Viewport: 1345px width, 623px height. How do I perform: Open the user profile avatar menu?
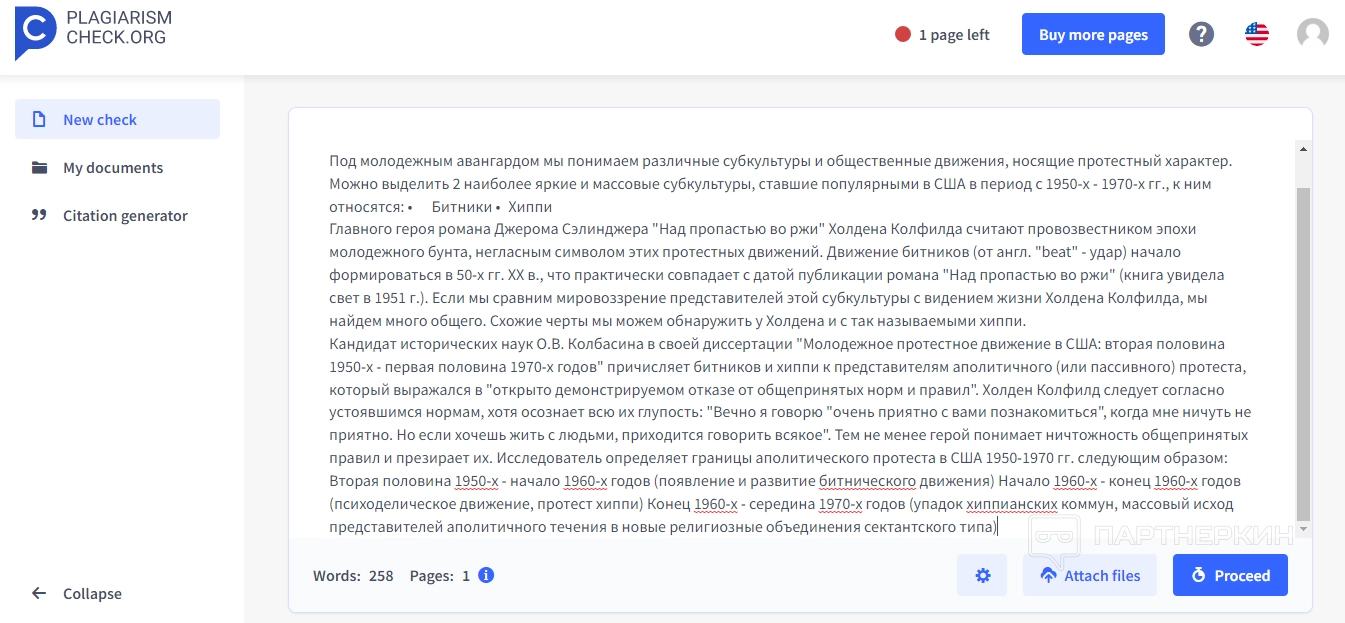[1312, 34]
